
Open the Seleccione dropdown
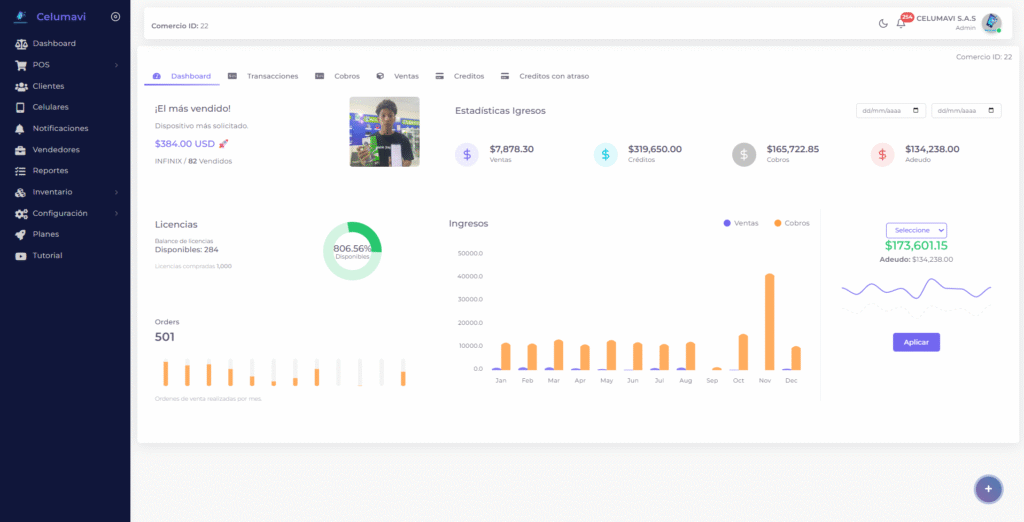click(916, 230)
